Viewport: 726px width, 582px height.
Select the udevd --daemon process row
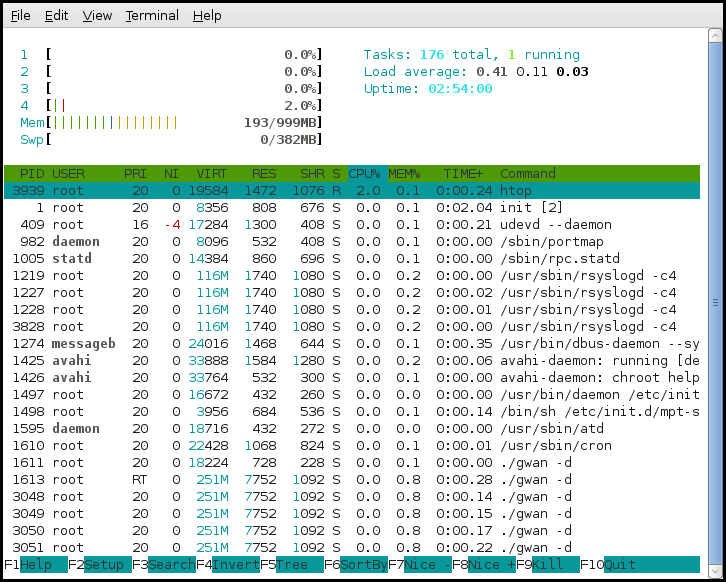[352, 225]
